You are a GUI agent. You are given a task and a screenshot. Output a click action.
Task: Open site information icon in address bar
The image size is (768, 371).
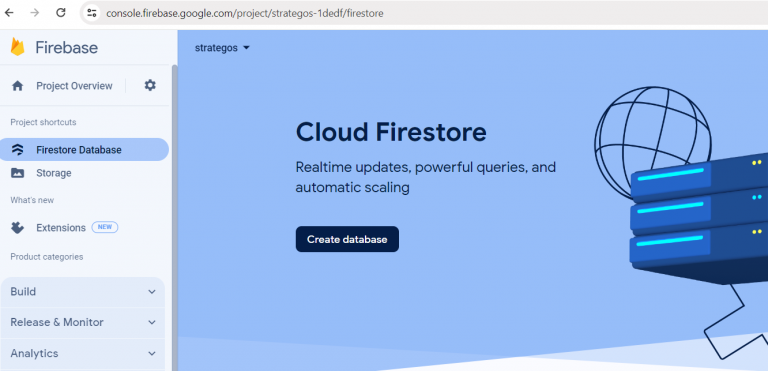(x=91, y=13)
